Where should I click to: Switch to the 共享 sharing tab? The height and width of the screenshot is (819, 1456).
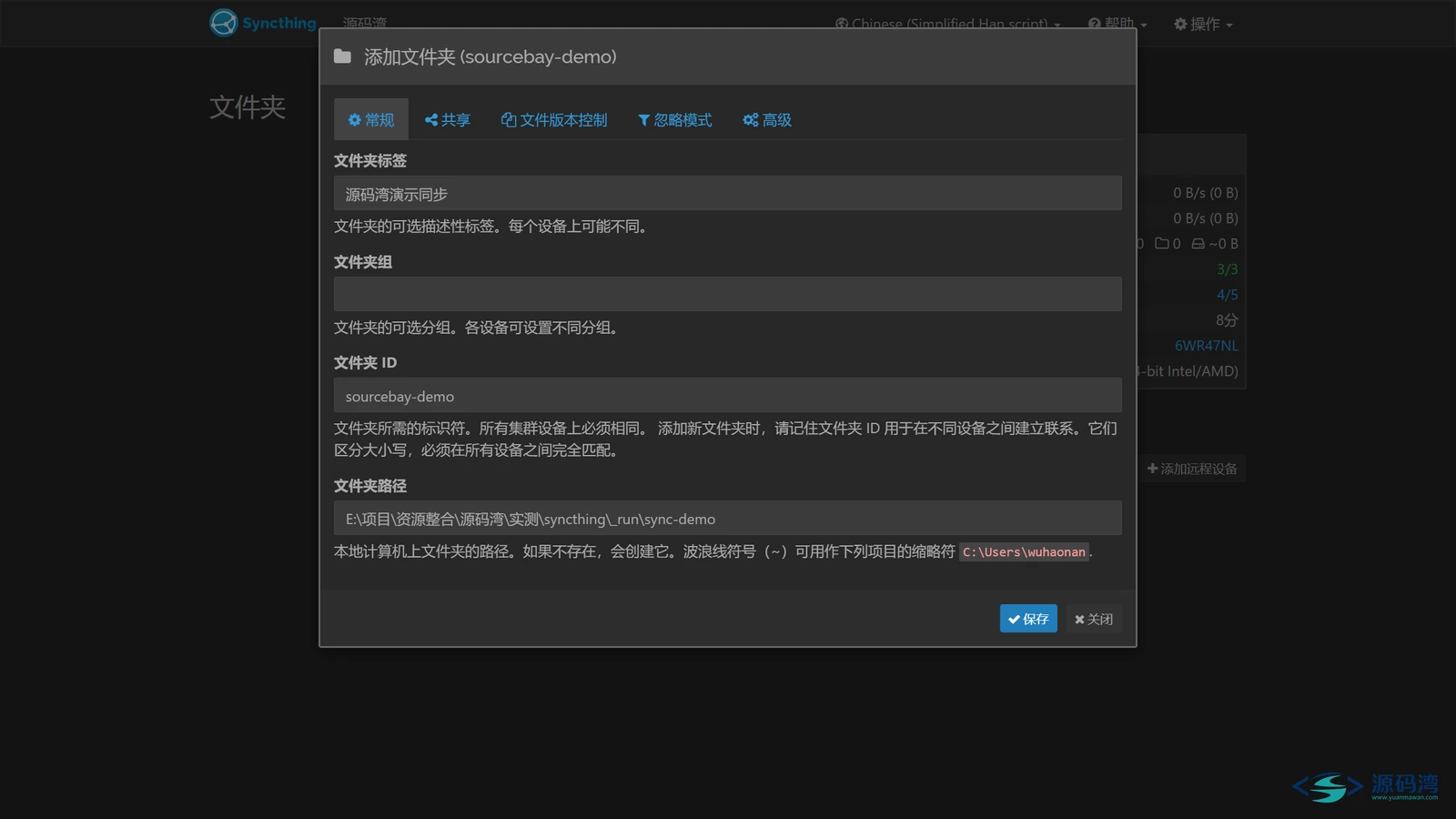tap(448, 120)
